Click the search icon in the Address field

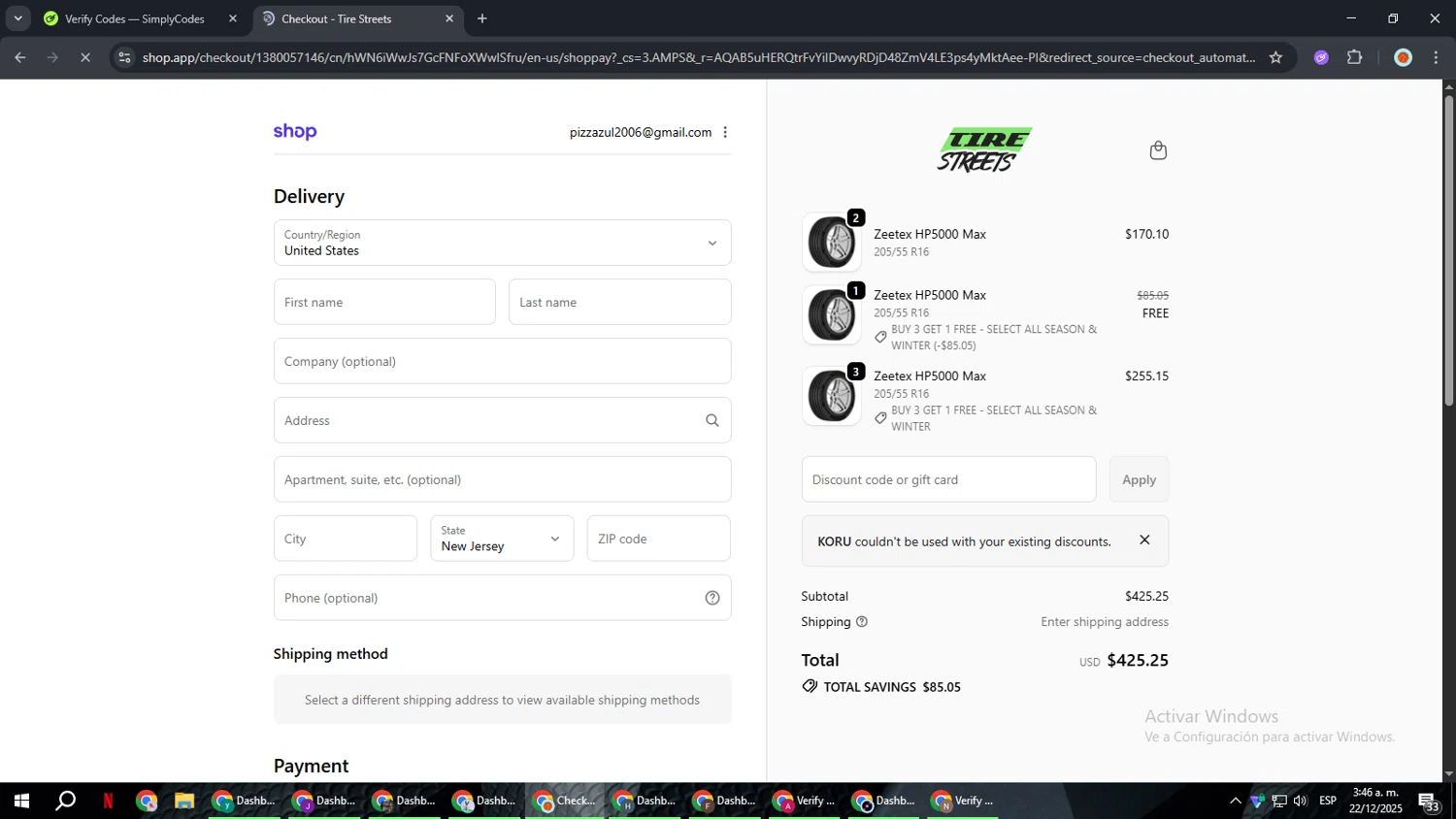pyautogui.click(x=712, y=420)
